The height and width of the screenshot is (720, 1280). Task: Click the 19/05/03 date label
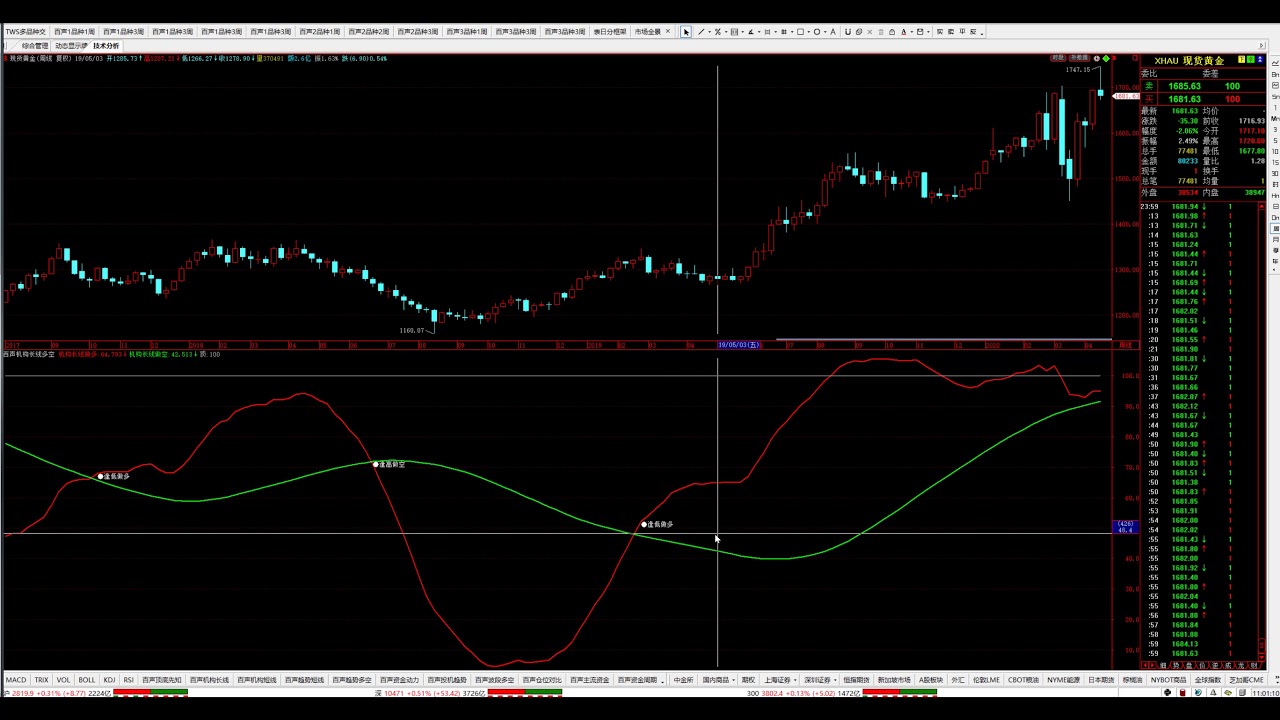pos(739,345)
